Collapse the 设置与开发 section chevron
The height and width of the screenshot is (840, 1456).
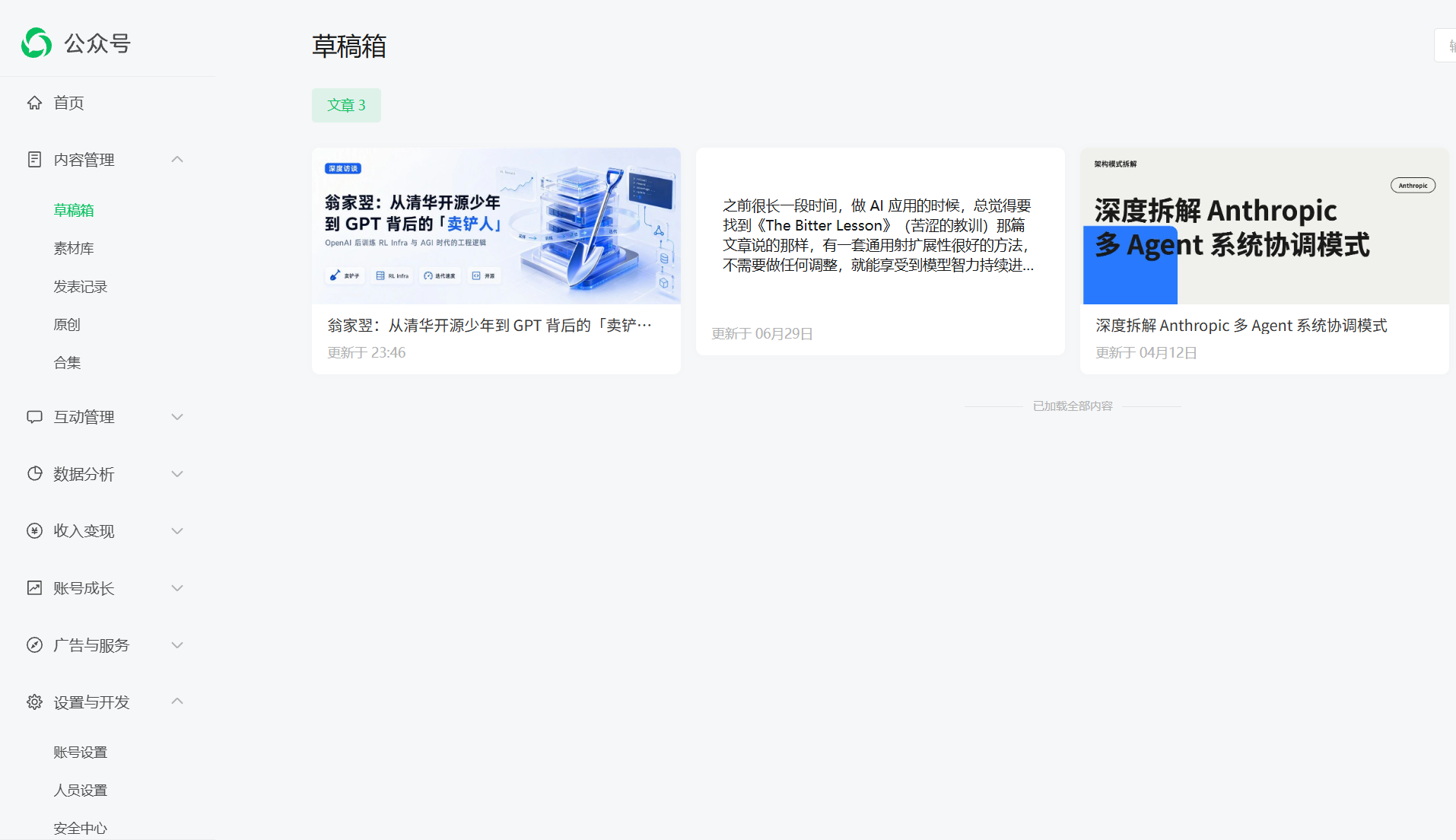[177, 702]
